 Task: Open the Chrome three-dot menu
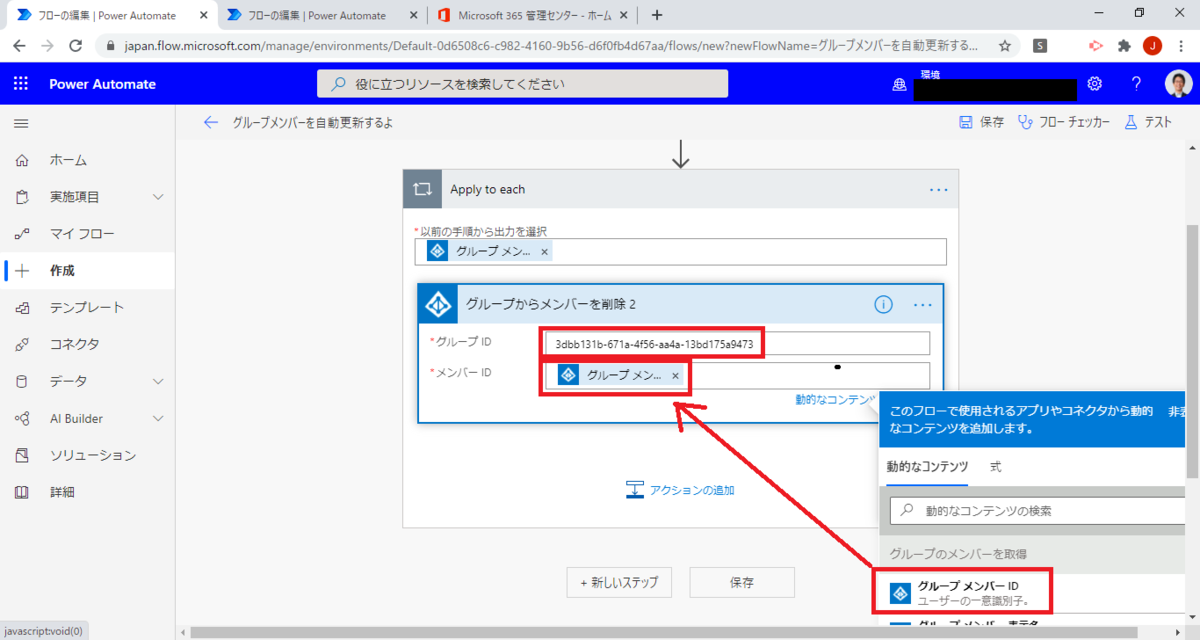tap(1180, 46)
